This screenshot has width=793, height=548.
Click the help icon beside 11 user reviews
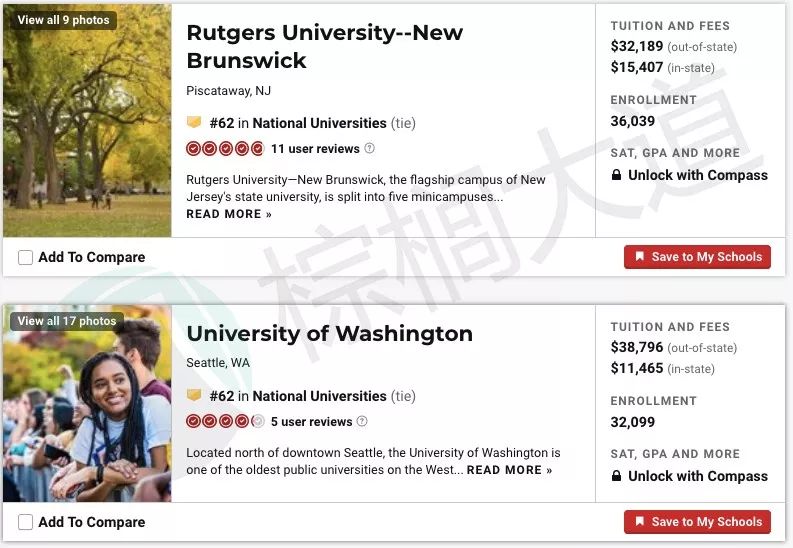pos(370,149)
